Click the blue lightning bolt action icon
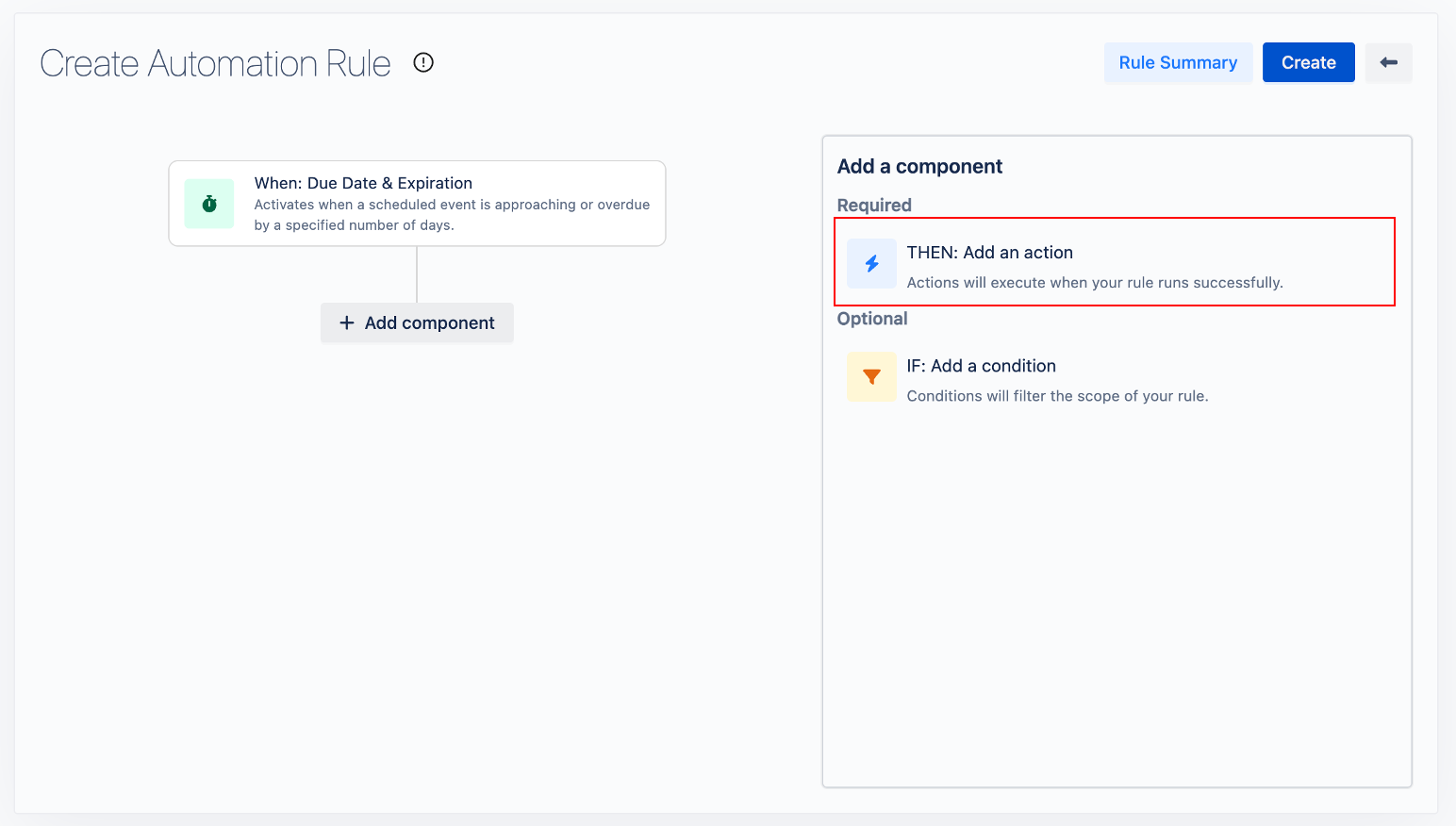The width and height of the screenshot is (1456, 826). pyautogui.click(x=871, y=263)
